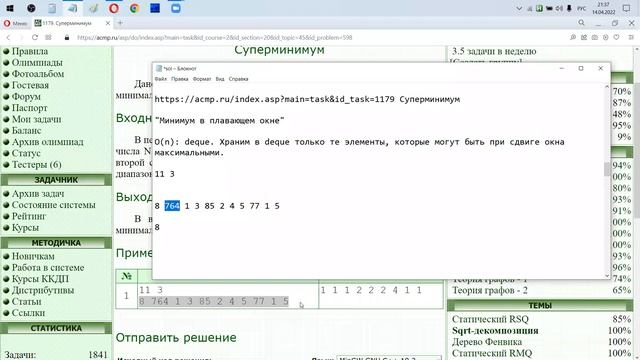Take a snapshot with the camera icon
The width and height of the screenshot is (640, 360).
595,38
